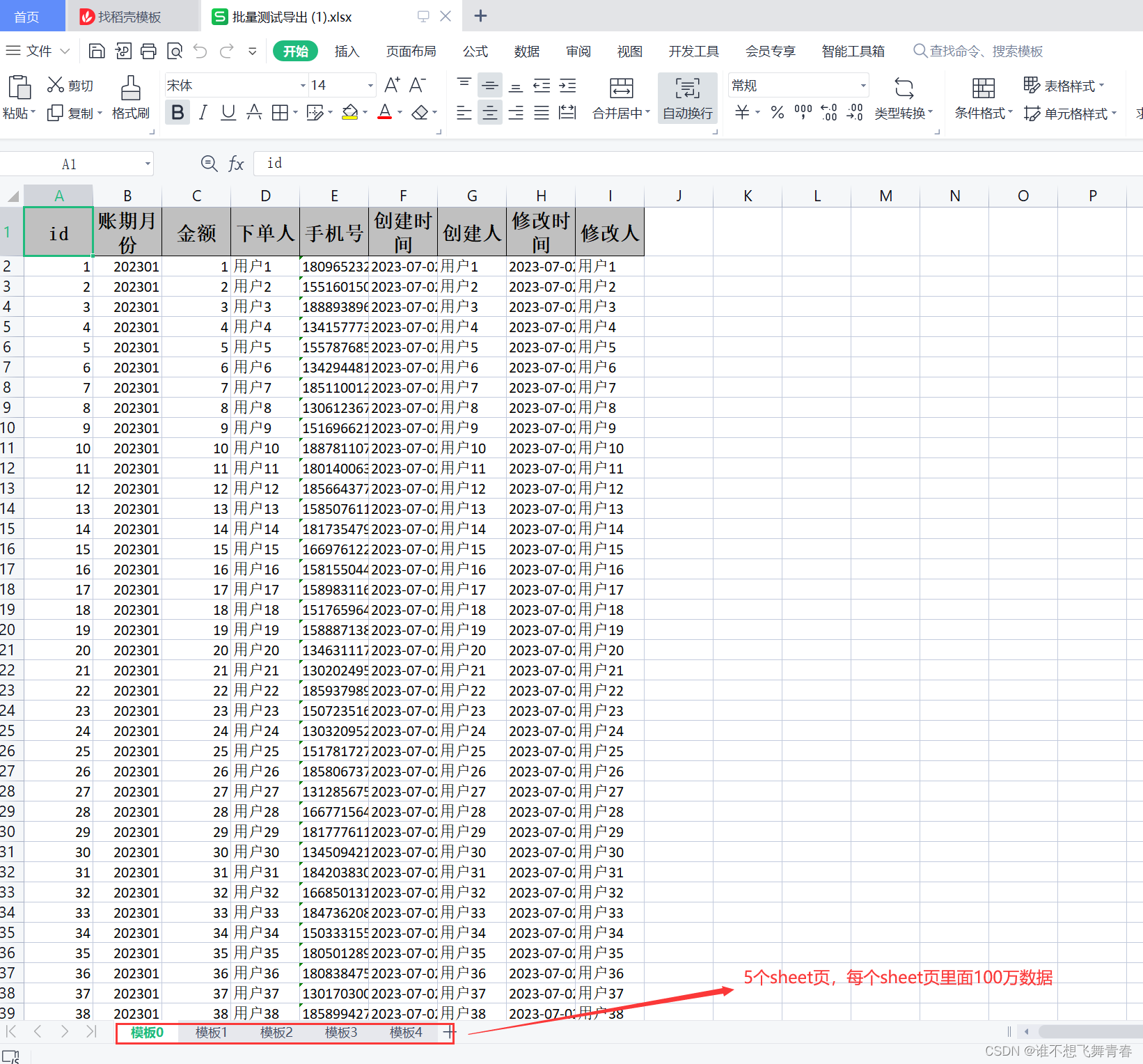Image resolution: width=1143 pixels, height=1064 pixels.
Task: Add a new sheet with plus button
Action: (448, 1032)
